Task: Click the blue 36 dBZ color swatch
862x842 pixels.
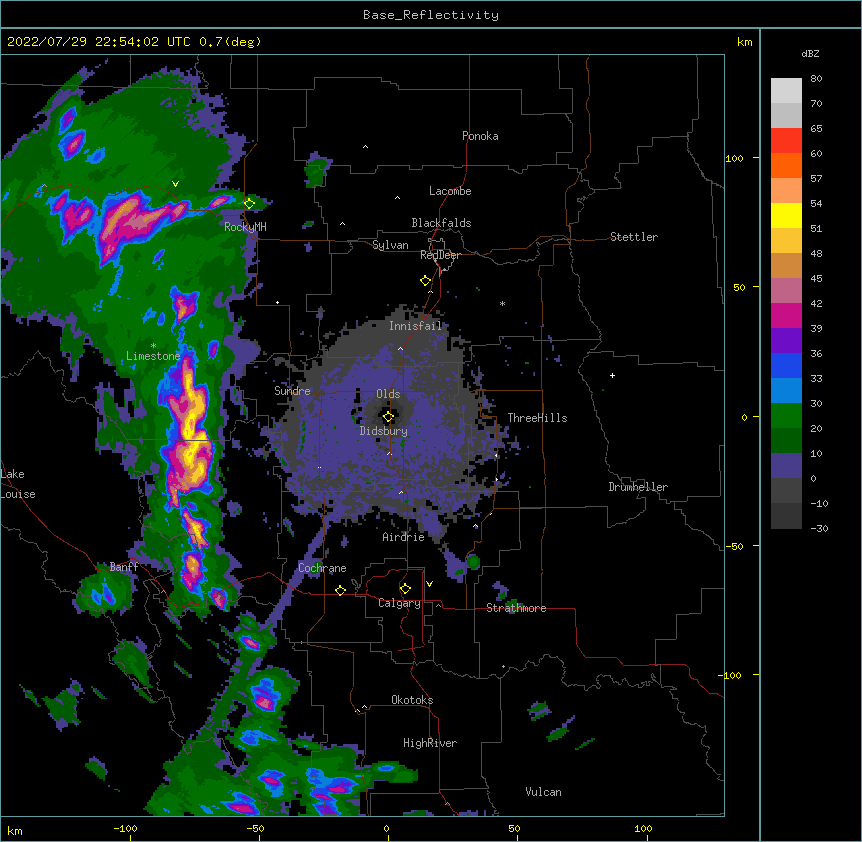Action: [x=786, y=365]
